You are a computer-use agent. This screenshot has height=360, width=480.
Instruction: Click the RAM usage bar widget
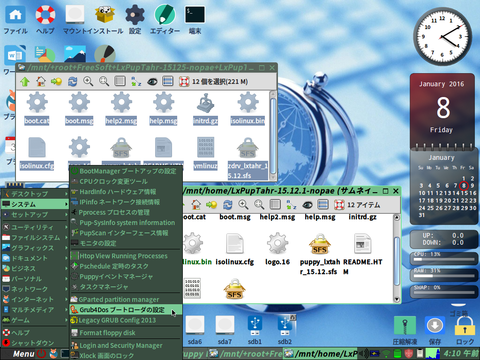pos(443,274)
